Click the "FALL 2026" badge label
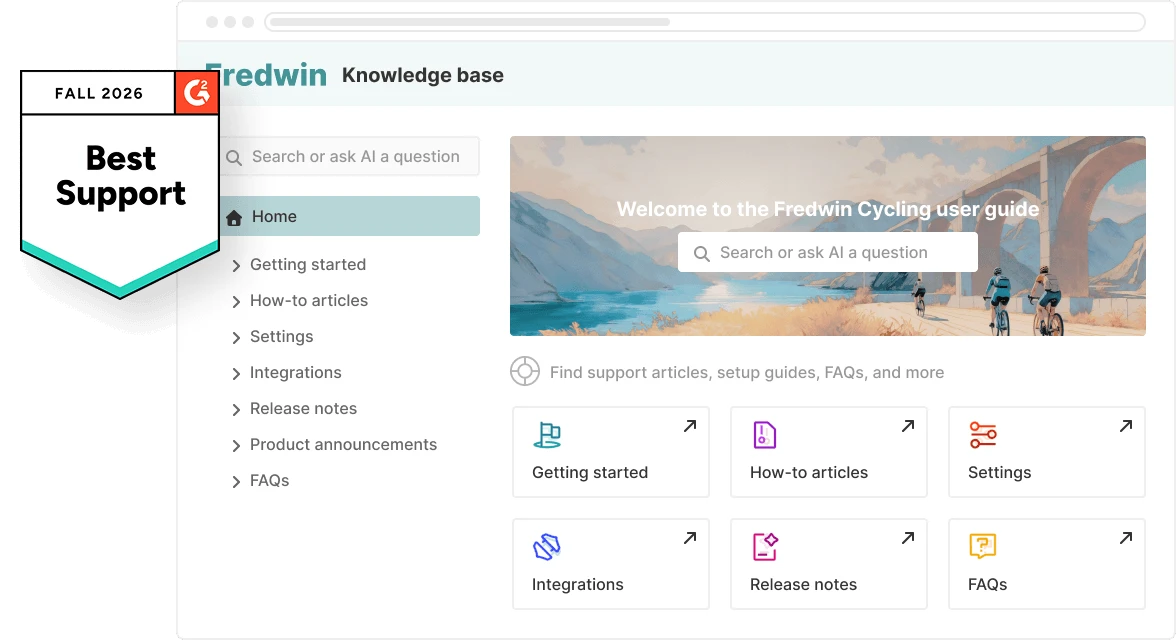The height and width of the screenshot is (640, 1176). point(99,93)
